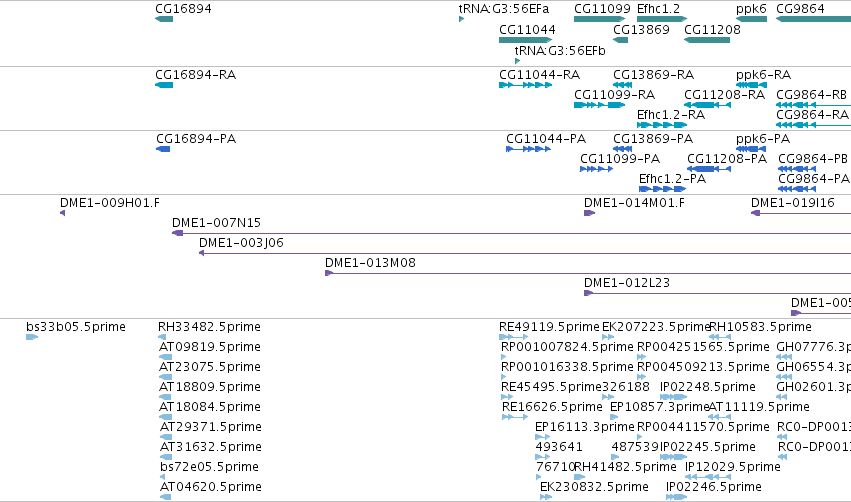Select transcript ppk6-RA
Viewport: 851px width, 502px height.
(x=763, y=75)
